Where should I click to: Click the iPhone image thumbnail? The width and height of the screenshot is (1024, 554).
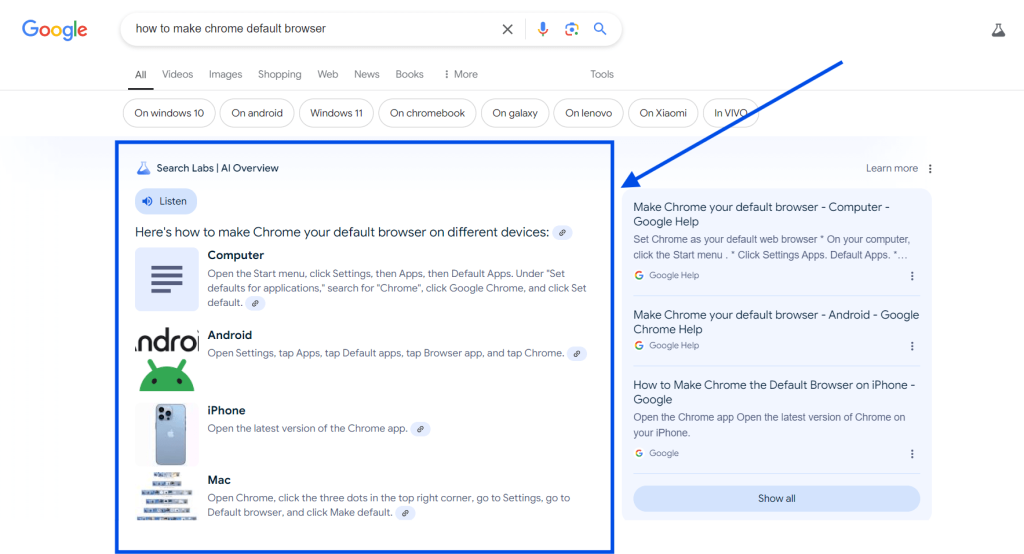click(x=167, y=434)
